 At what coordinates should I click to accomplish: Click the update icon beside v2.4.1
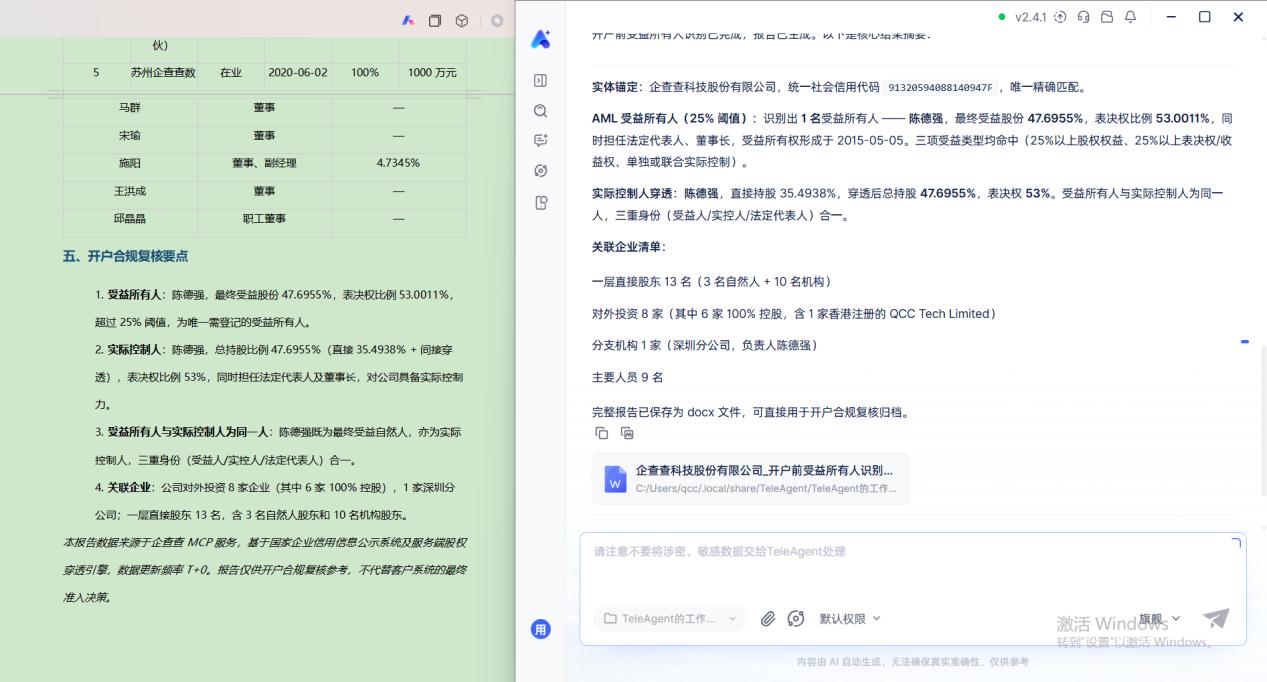(x=1060, y=17)
